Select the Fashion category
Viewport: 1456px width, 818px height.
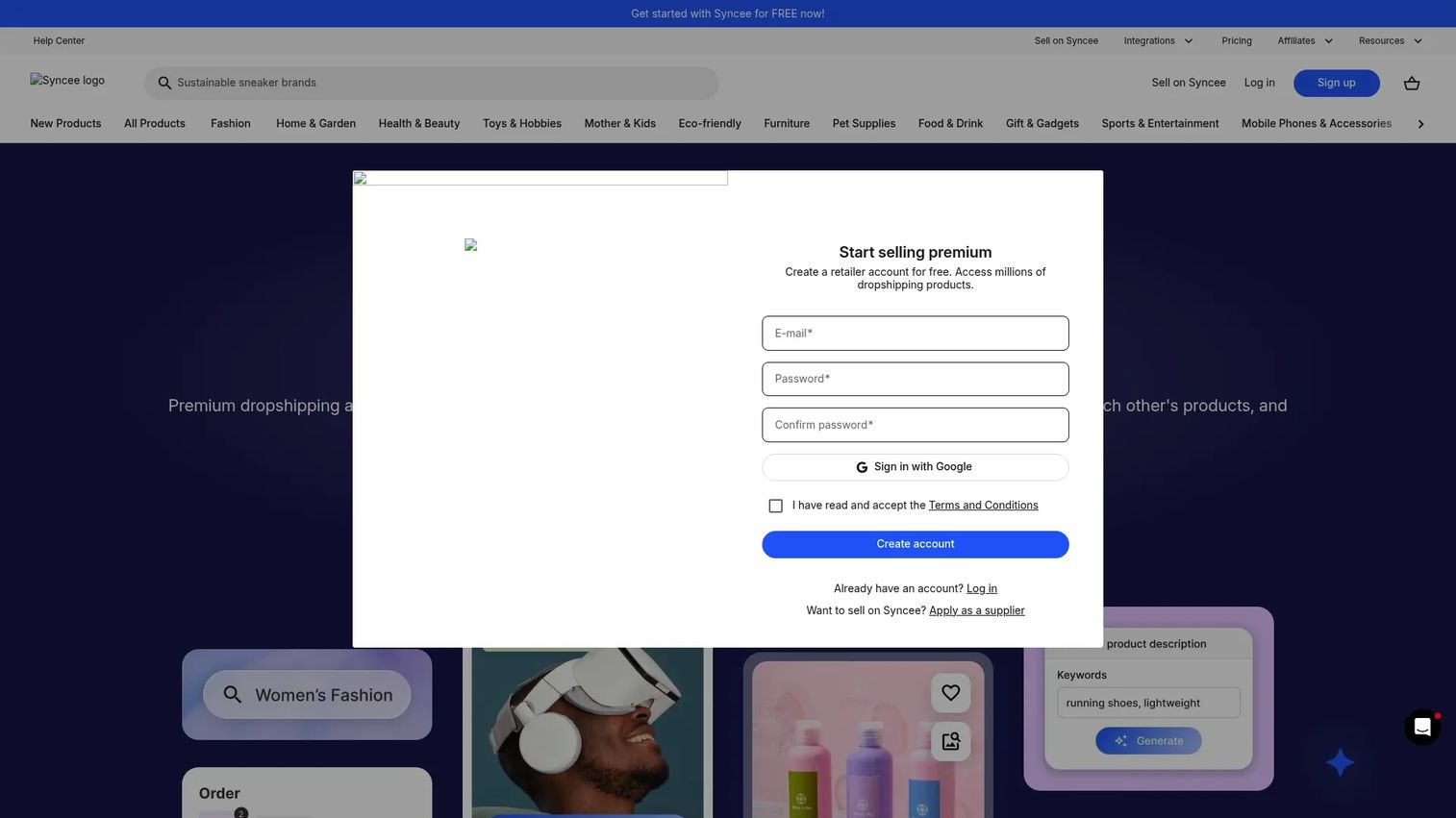pyautogui.click(x=231, y=123)
